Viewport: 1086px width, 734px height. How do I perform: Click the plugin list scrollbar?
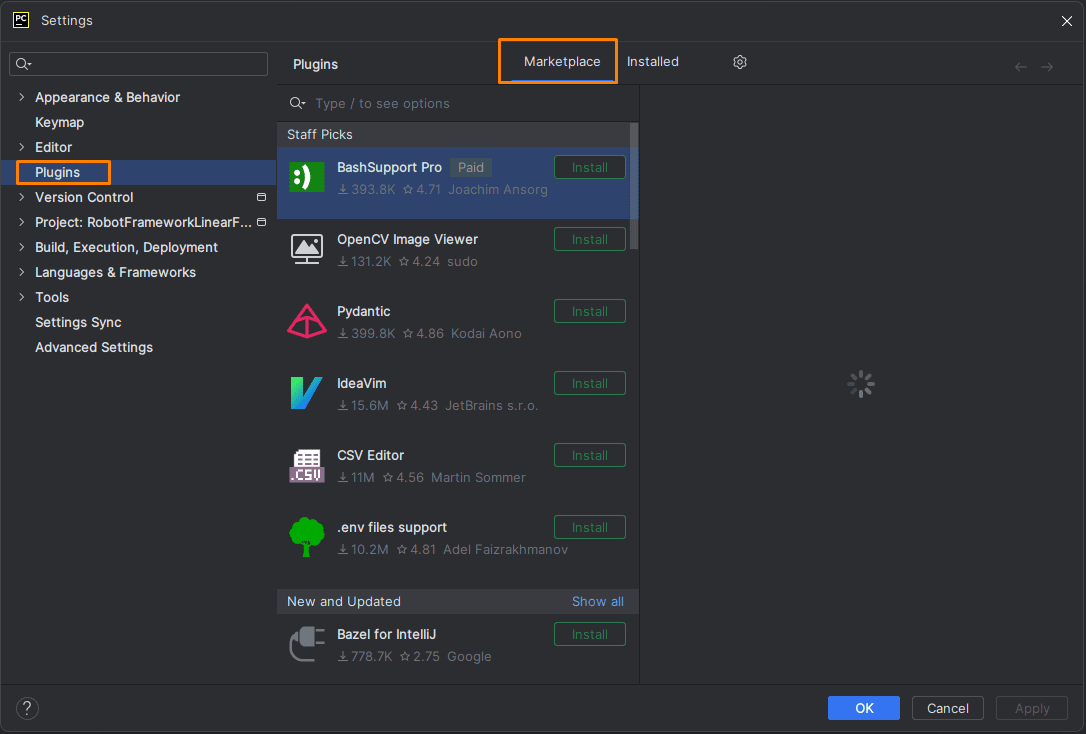pos(634,186)
